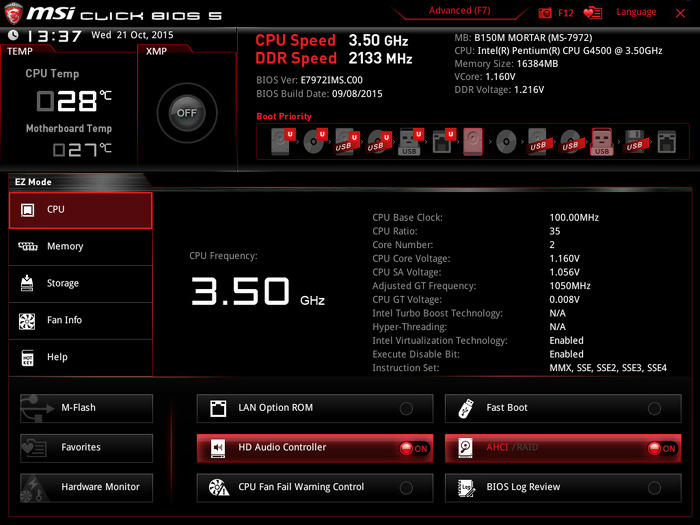Screen dimensions: 700x525
Task: Click the Storage drive icon in sidebar
Action: coord(27,283)
